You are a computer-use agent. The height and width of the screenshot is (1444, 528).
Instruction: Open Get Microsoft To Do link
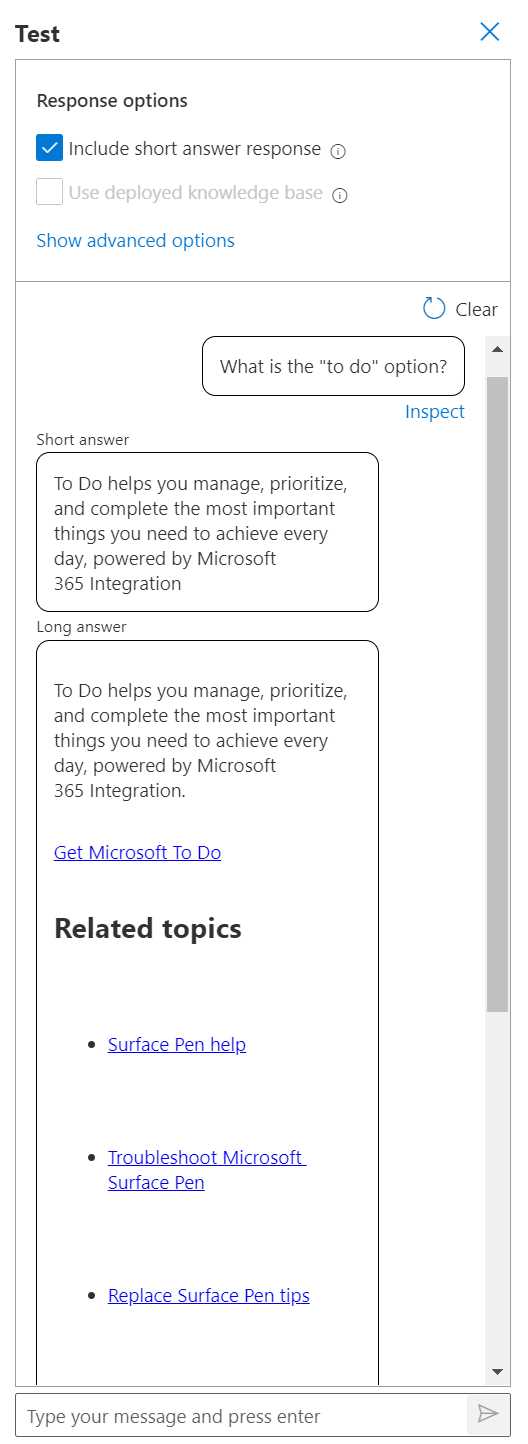tap(138, 853)
